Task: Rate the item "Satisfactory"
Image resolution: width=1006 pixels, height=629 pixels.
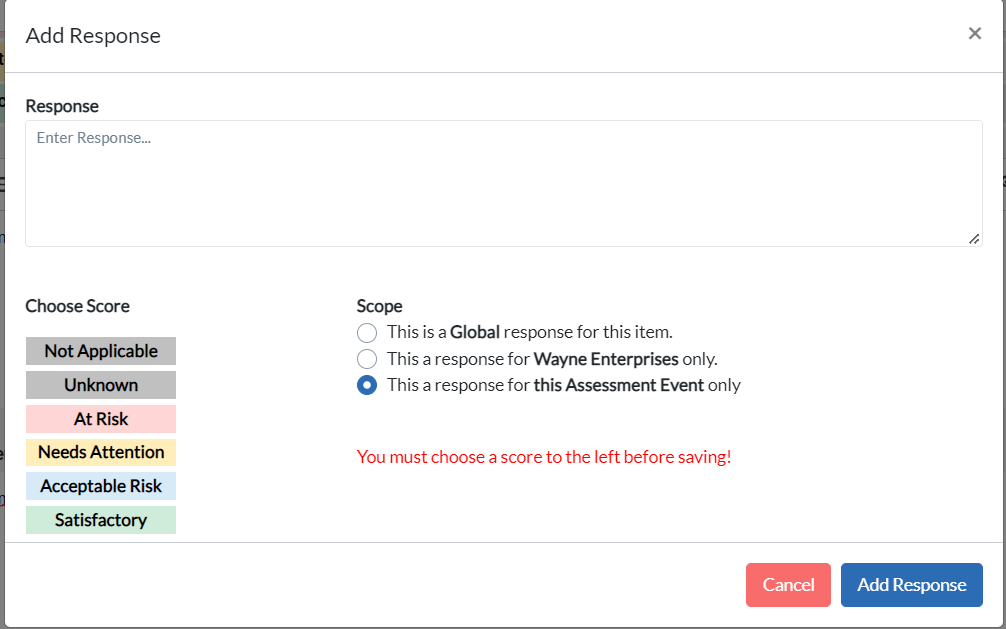Action: (100, 520)
